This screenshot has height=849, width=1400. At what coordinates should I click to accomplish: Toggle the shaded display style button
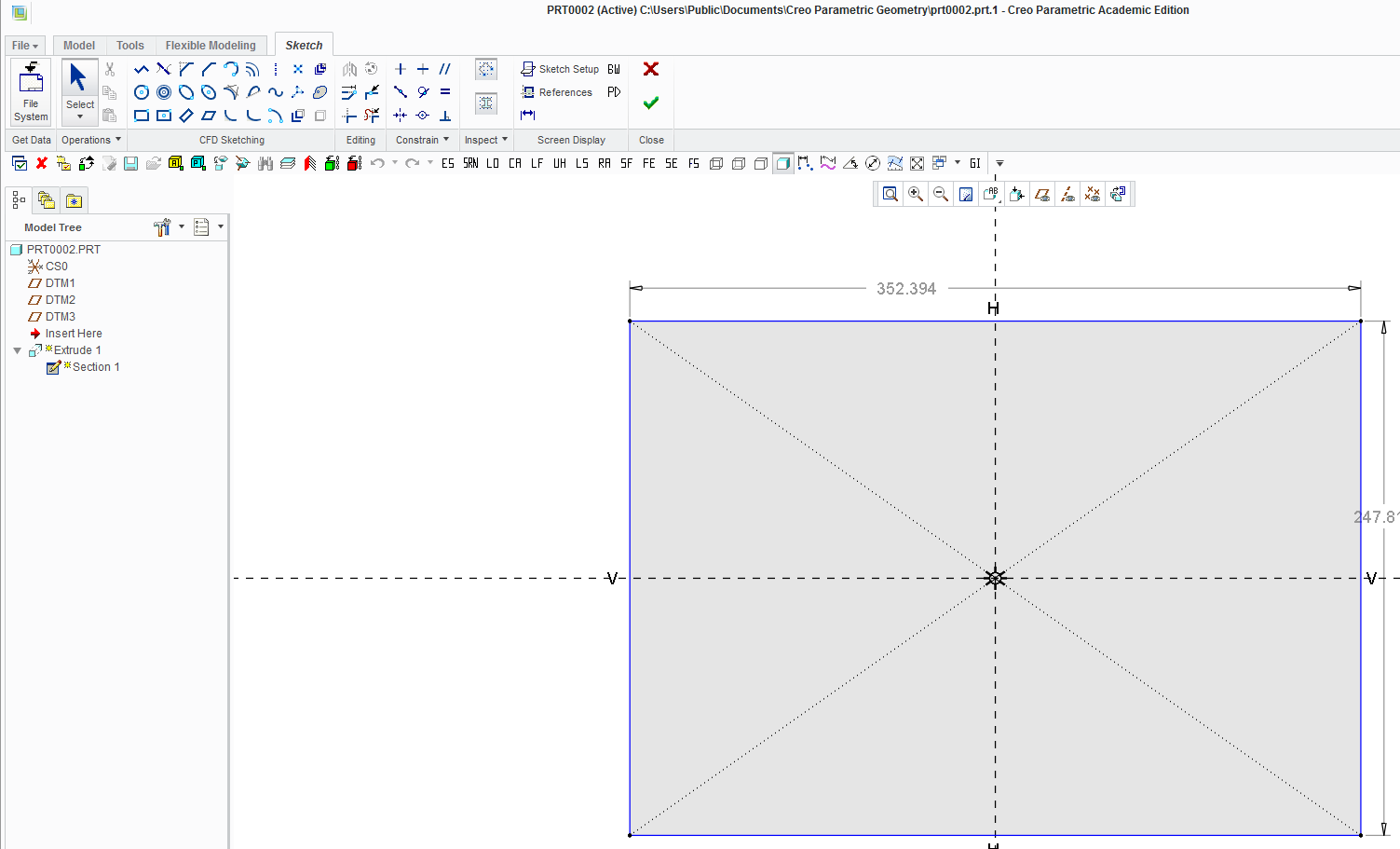click(x=783, y=163)
